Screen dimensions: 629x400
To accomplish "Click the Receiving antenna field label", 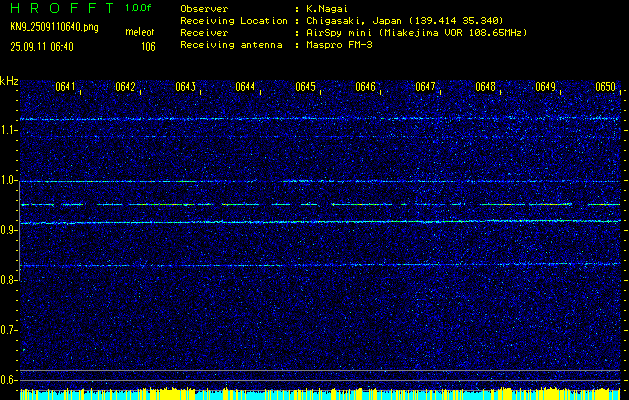I will point(231,45).
